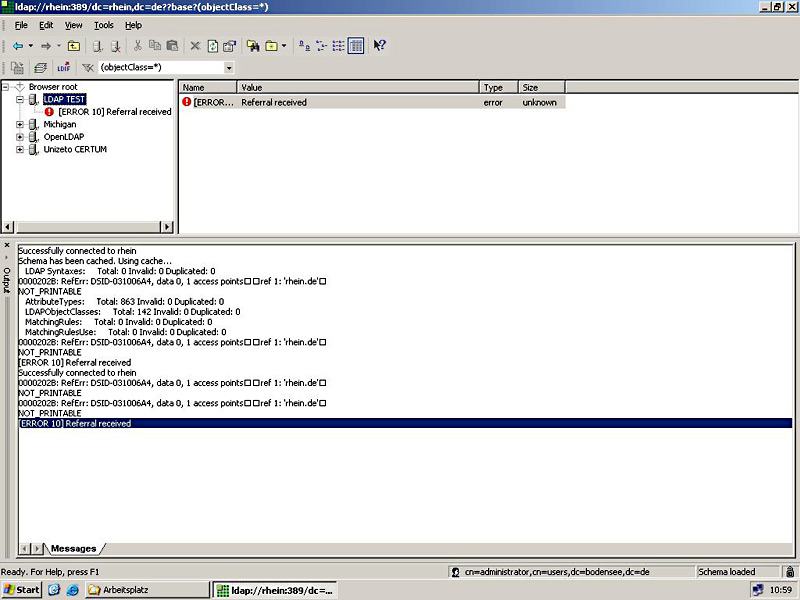Screen dimensions: 800x600
Task: Click the Internet Explorer quick launch icon
Action: point(73,590)
